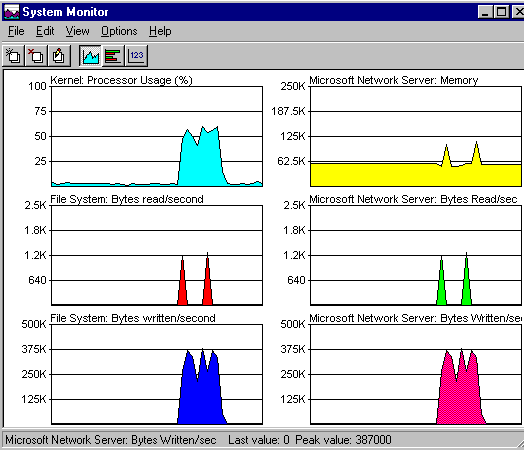This screenshot has width=524, height=450.
Task: Click the 'Microsoft Network Server: Memory' label
Action: tap(394, 80)
